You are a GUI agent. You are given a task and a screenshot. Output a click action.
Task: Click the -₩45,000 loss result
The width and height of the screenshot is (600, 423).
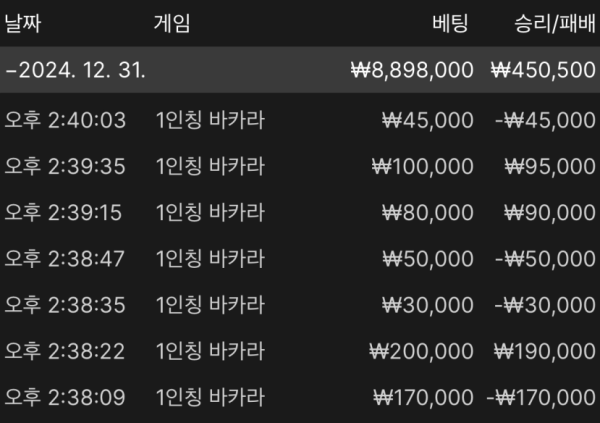click(x=545, y=121)
